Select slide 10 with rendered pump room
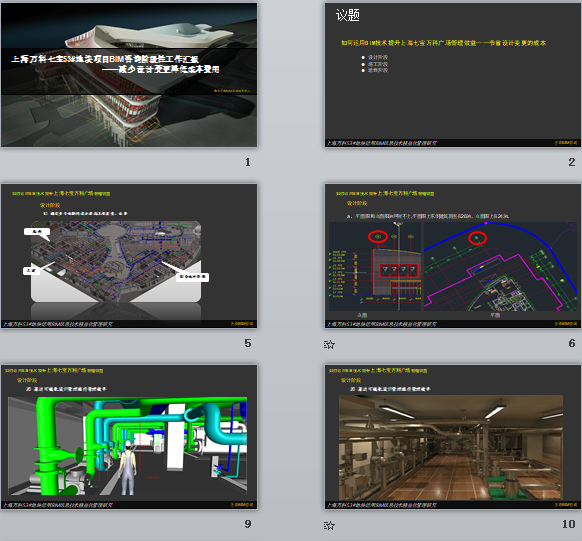Viewport: 582px width, 541px height. [x=452, y=437]
